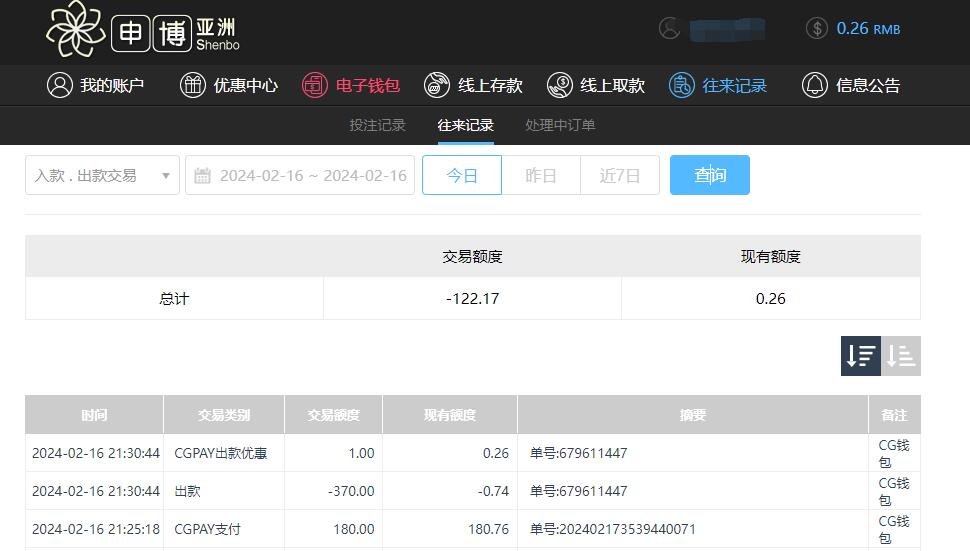The width and height of the screenshot is (970, 551).
Task: Sort records in descending order
Action: click(x=860, y=356)
